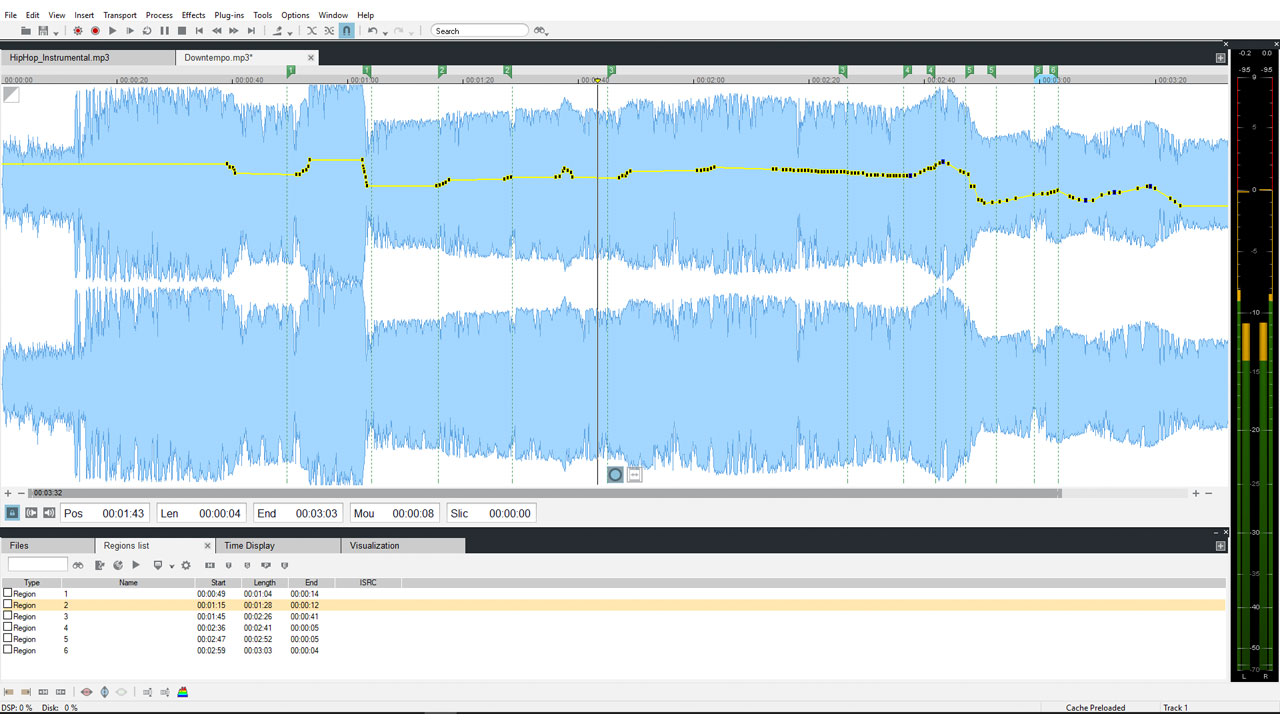Image resolution: width=1280 pixels, height=720 pixels.
Task: Expand the Save dropdown arrow
Action: pos(56,32)
